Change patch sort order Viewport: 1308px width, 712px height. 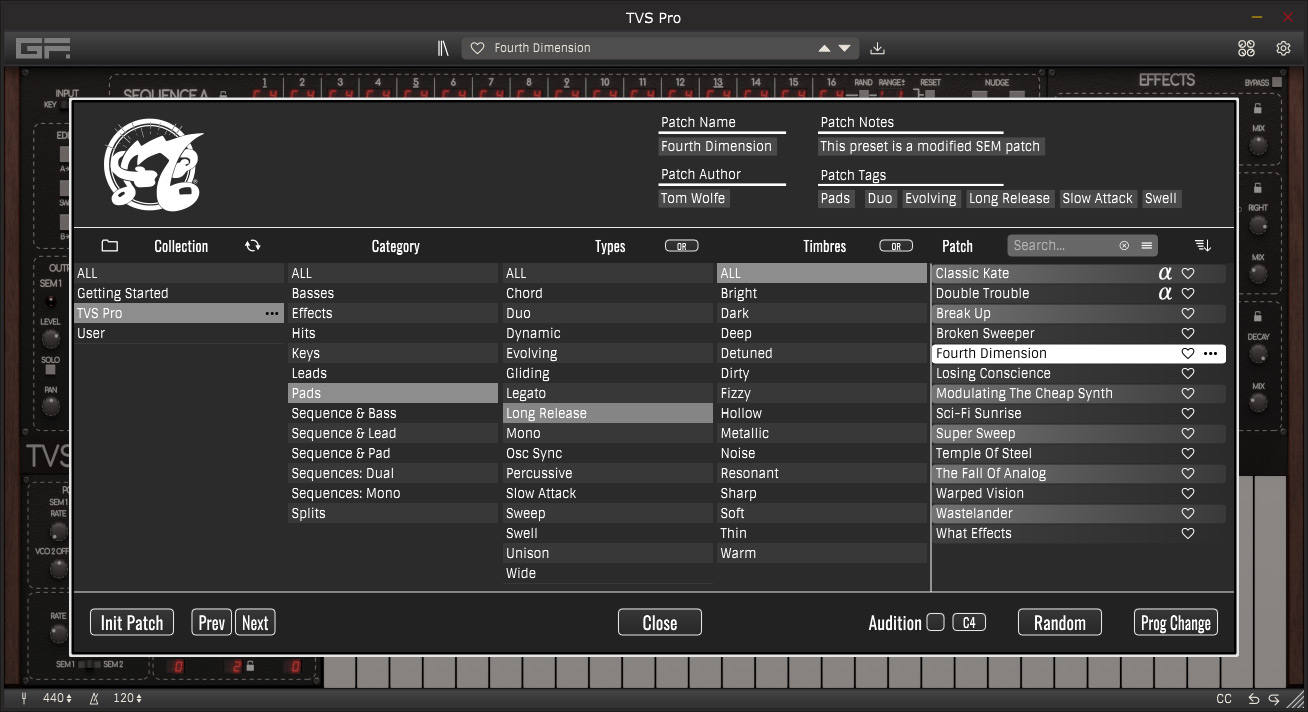pyautogui.click(x=1202, y=246)
